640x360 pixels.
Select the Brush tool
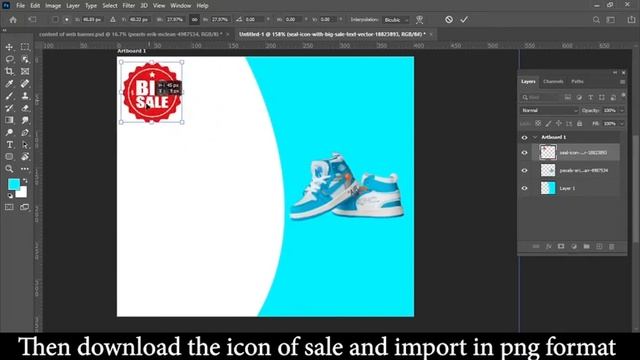click(x=9, y=96)
